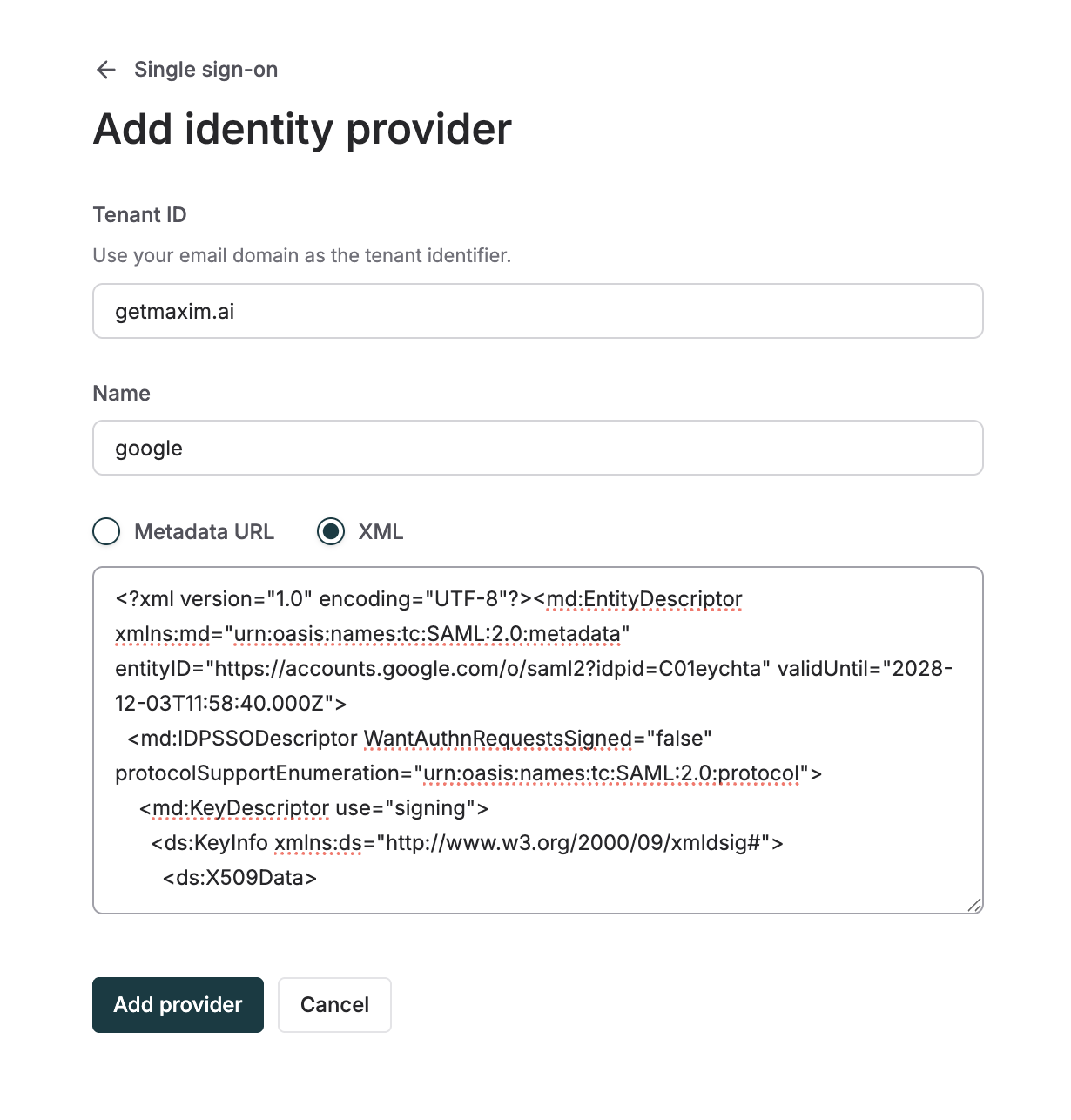Click the Tenant ID helper text about email domain
1071x1120 pixels.
click(301, 255)
